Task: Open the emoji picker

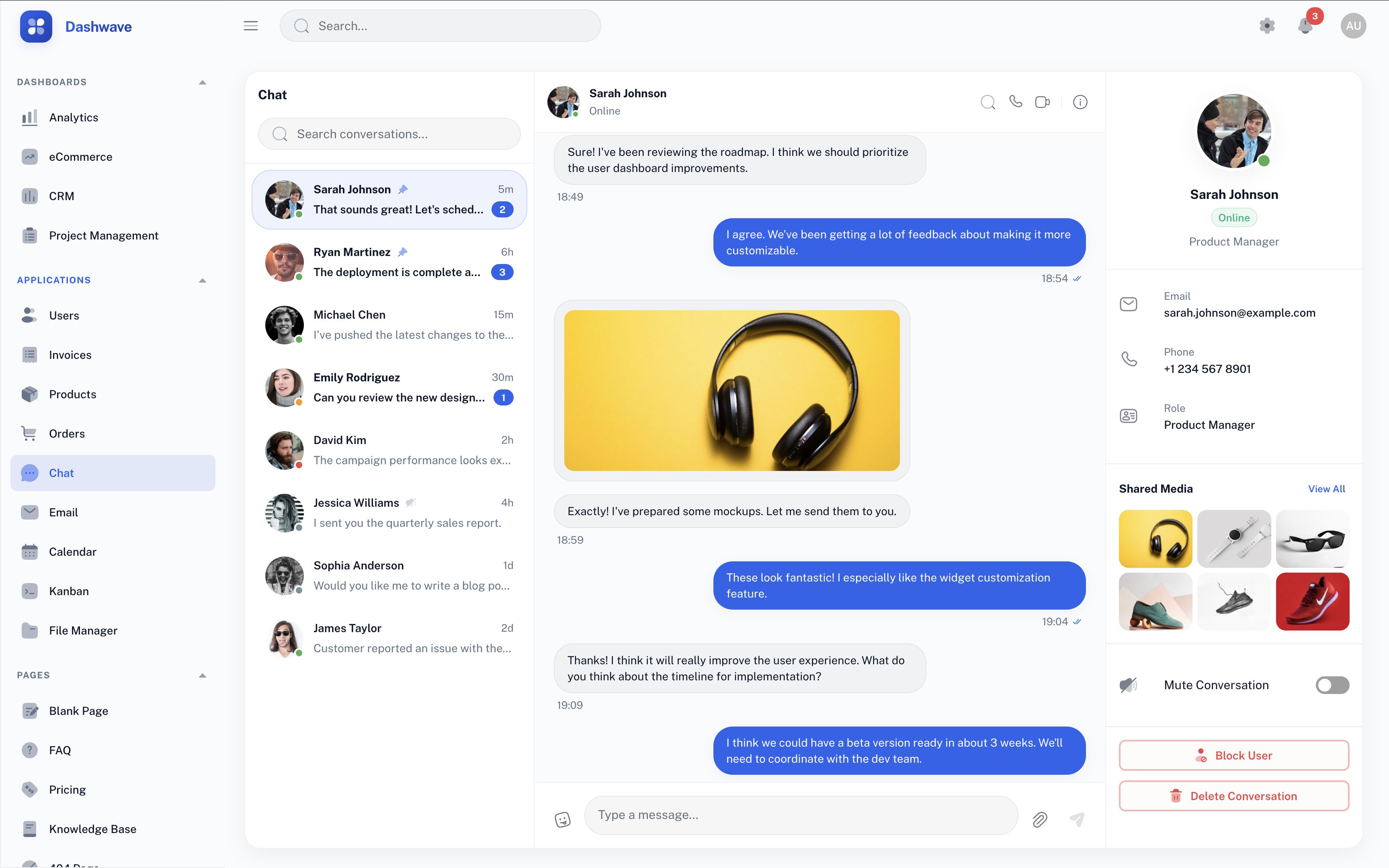Action: coord(563,819)
